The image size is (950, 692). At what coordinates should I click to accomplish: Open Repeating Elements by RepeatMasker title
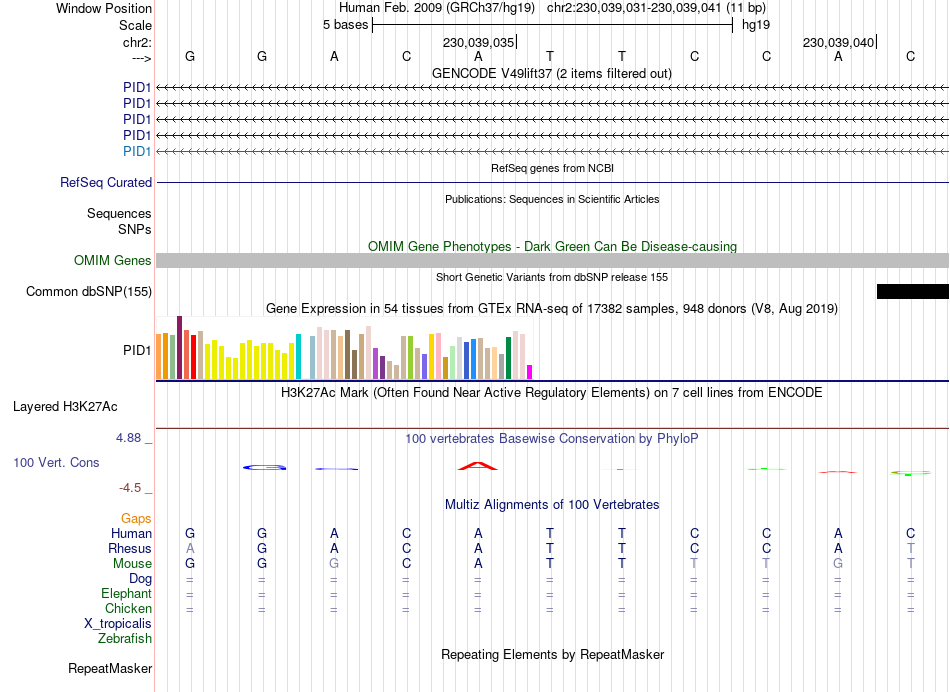pos(552,655)
